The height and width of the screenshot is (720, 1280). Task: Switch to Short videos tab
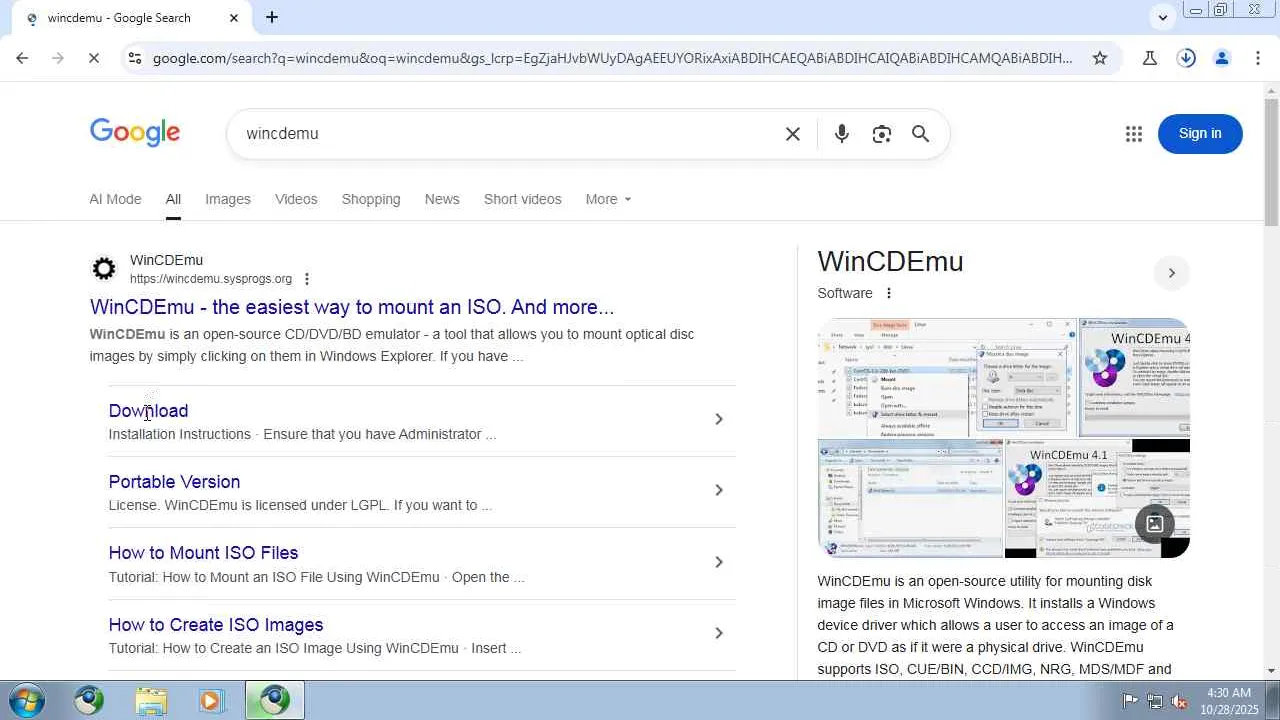pyautogui.click(x=523, y=199)
